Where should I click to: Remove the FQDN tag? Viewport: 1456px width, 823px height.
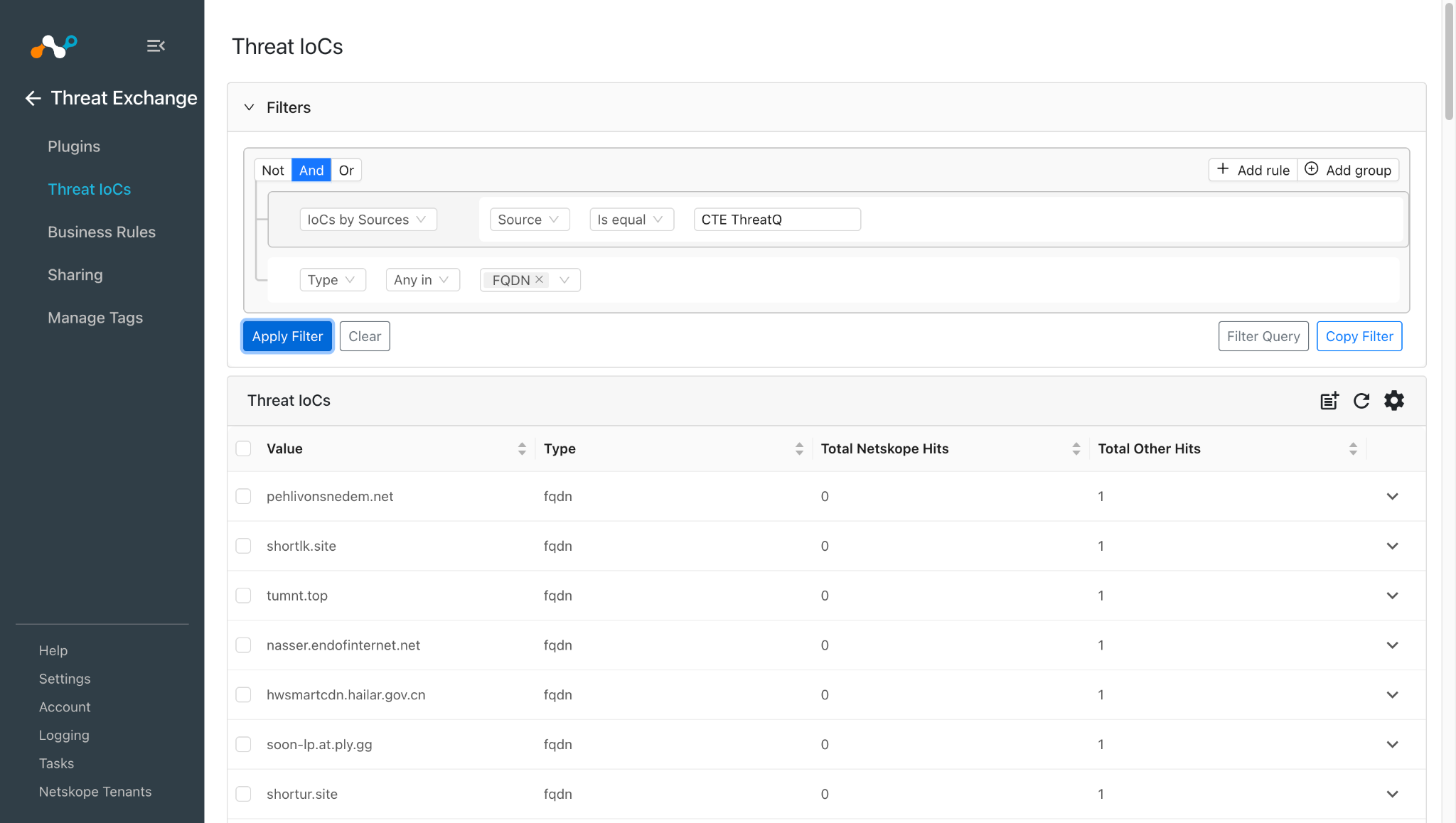pyautogui.click(x=540, y=279)
